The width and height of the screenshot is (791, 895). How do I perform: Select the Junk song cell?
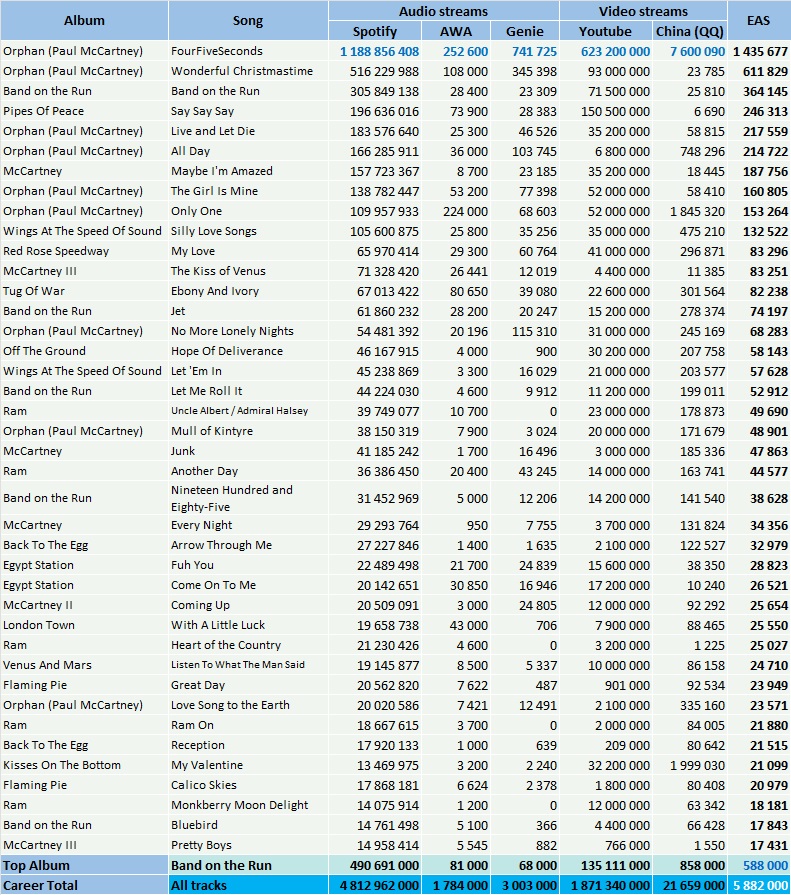click(x=248, y=450)
